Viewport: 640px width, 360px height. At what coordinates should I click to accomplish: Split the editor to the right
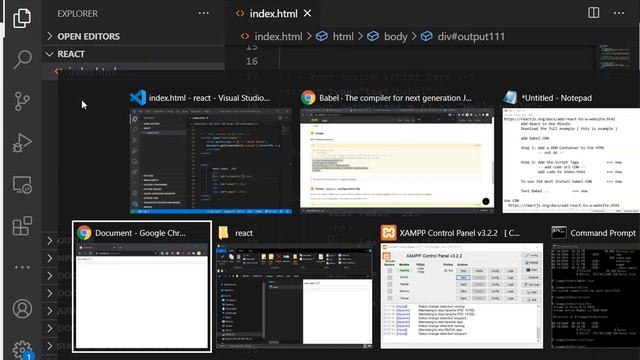593,13
